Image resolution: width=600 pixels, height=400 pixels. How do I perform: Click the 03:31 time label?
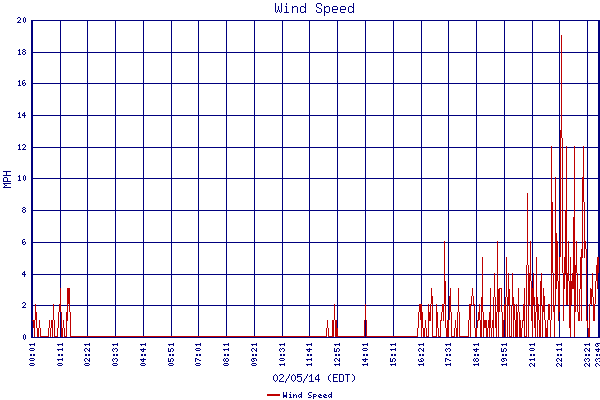(x=116, y=354)
